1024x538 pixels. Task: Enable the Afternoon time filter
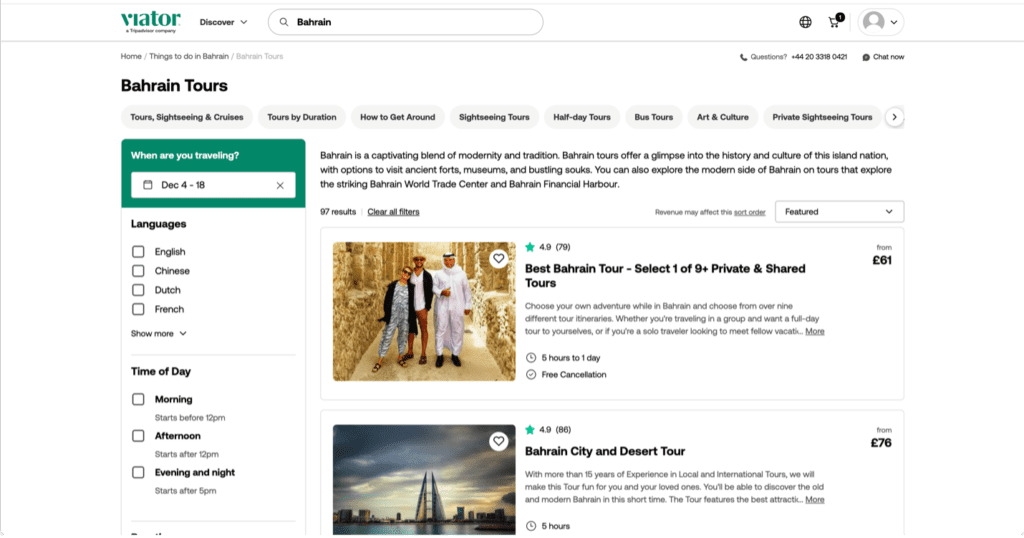[138, 436]
